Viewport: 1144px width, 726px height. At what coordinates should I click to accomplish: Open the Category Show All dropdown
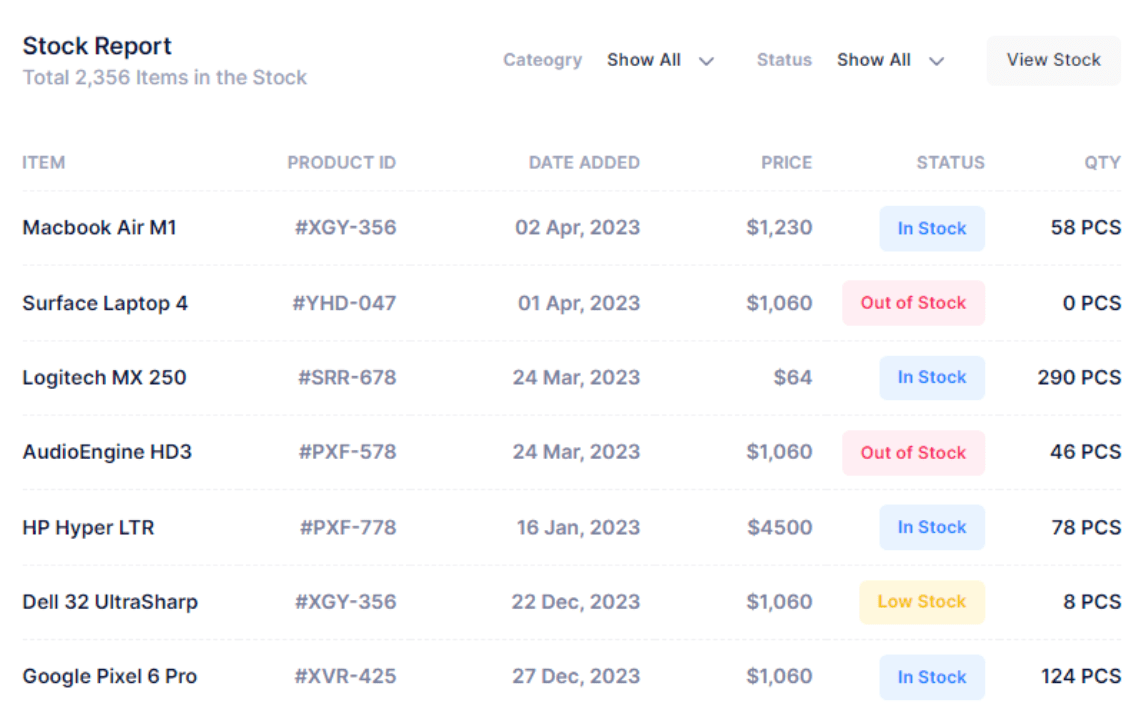(x=660, y=61)
